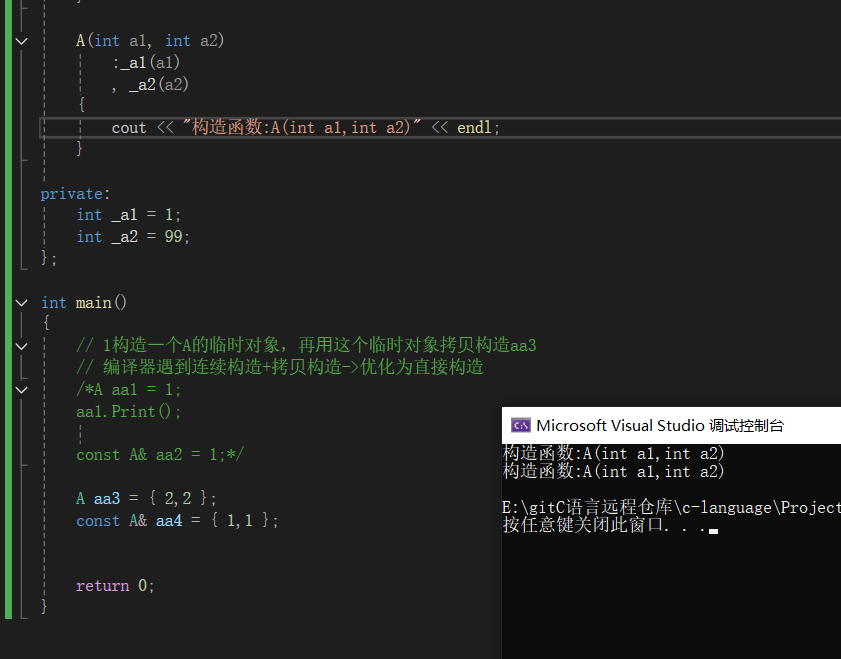Click the cout line printing 构造函数
Viewport: 841px width, 659px height.
click(x=306, y=128)
